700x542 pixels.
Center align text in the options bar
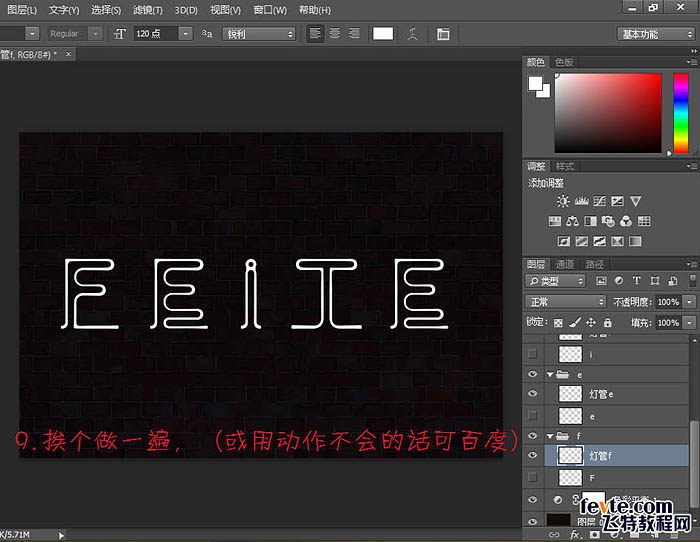(335, 33)
